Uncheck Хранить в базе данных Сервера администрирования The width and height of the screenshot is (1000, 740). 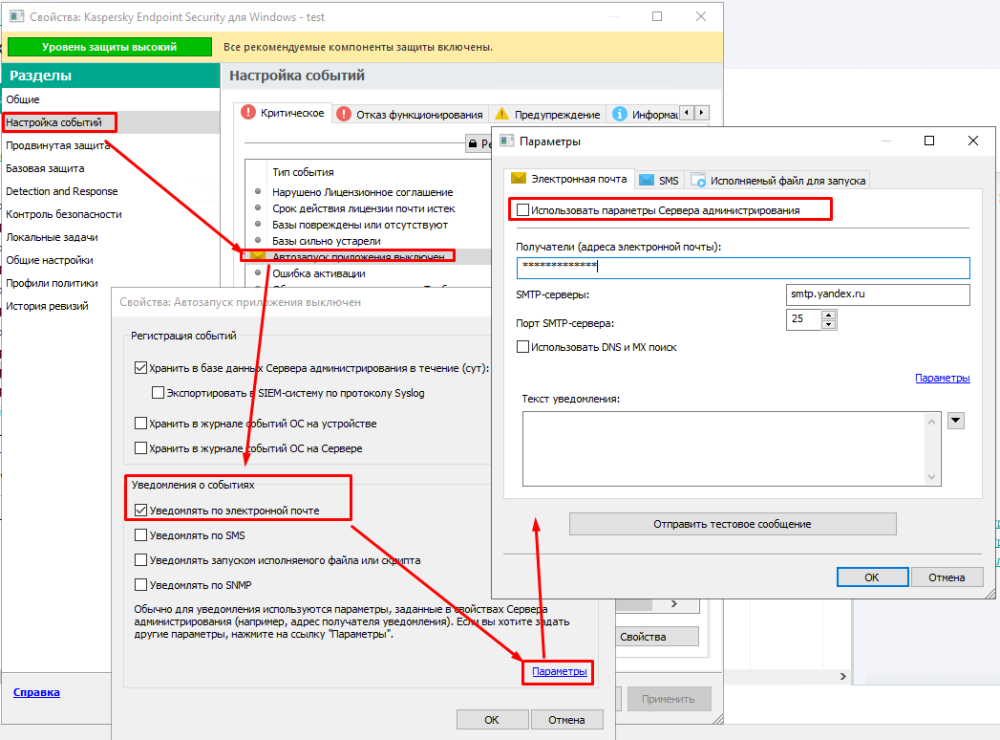[x=141, y=368]
